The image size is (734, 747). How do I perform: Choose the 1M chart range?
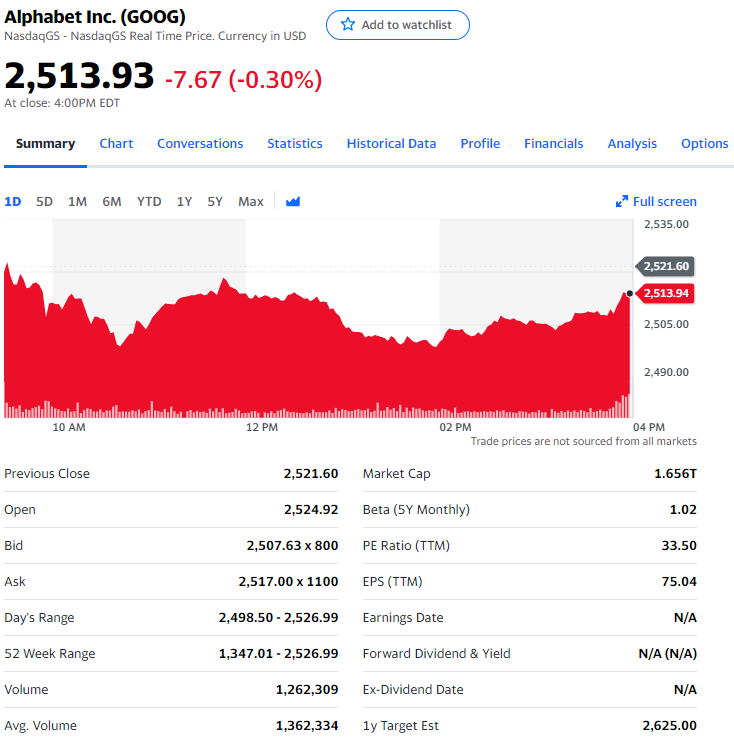pyautogui.click(x=77, y=202)
